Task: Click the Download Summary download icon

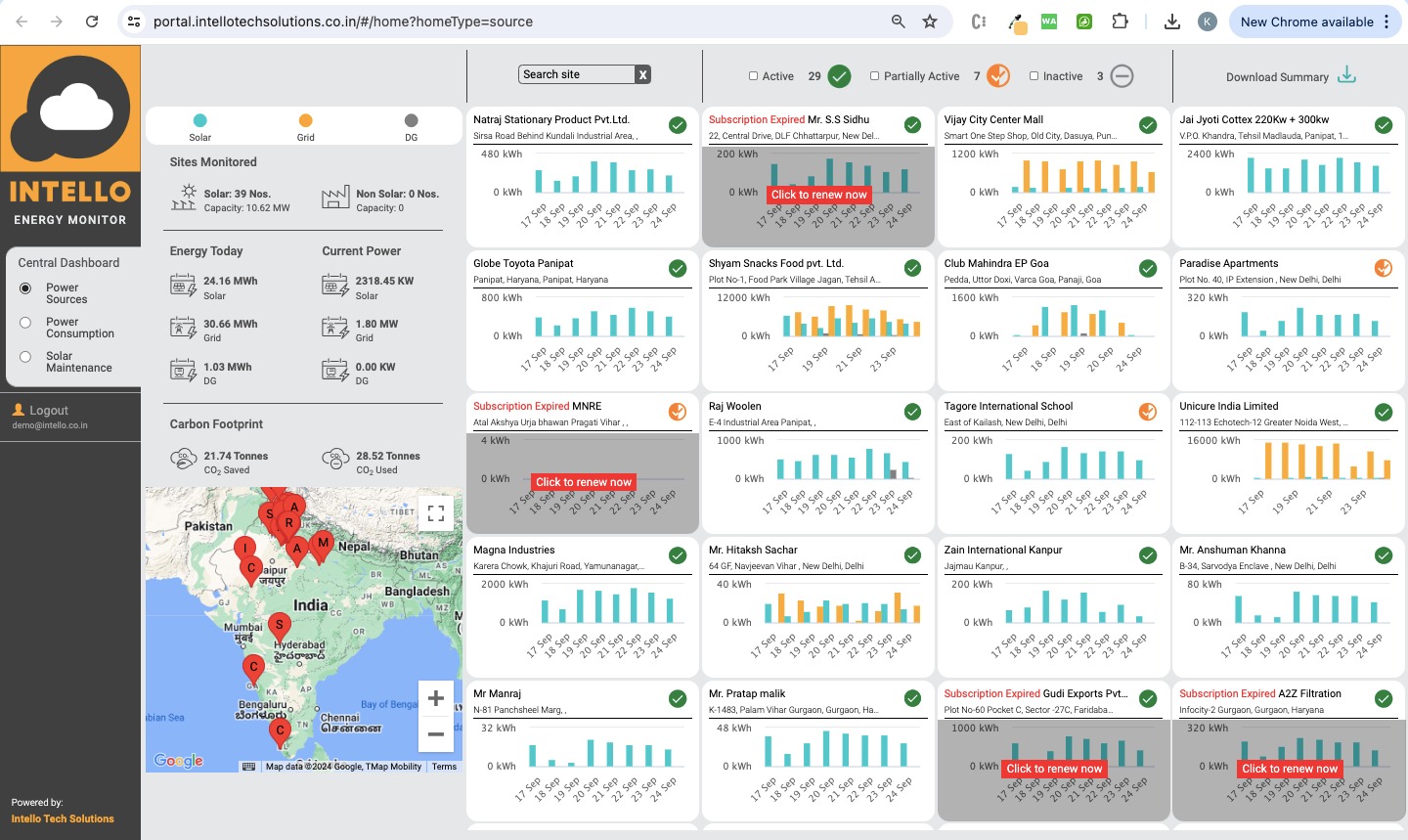Action: tap(1347, 74)
